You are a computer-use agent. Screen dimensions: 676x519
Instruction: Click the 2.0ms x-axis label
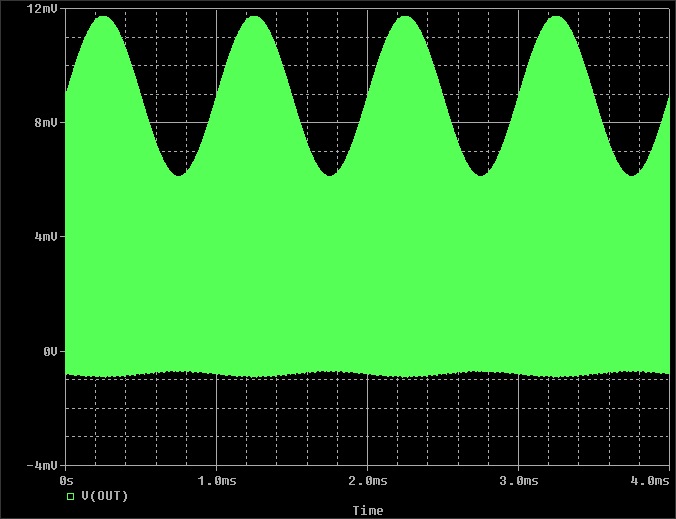click(x=368, y=481)
